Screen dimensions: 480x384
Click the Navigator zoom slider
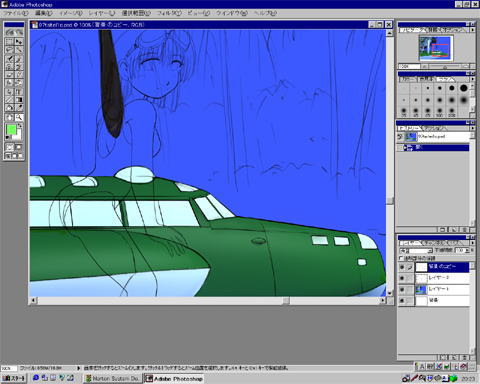pyautogui.click(x=445, y=67)
